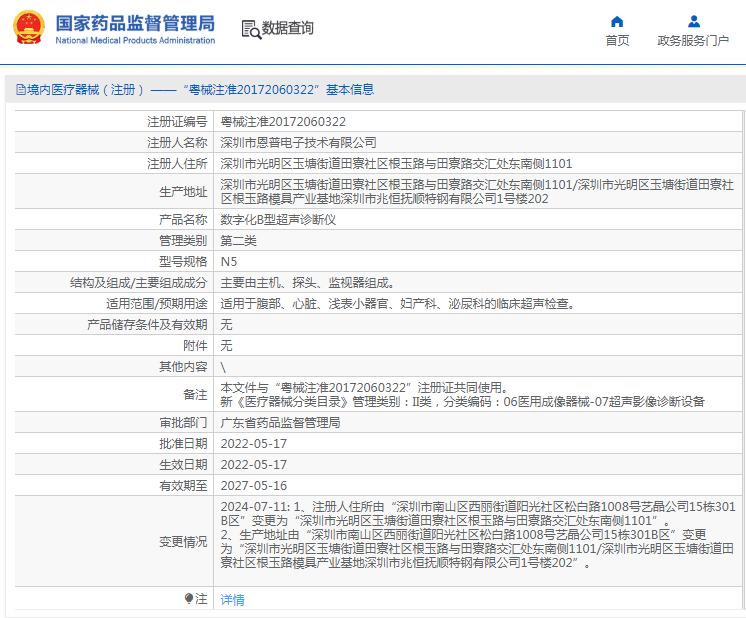Viewport: 746px width, 618px height.
Task: Click backslash value in 其他内容 row
Action: click(223, 367)
